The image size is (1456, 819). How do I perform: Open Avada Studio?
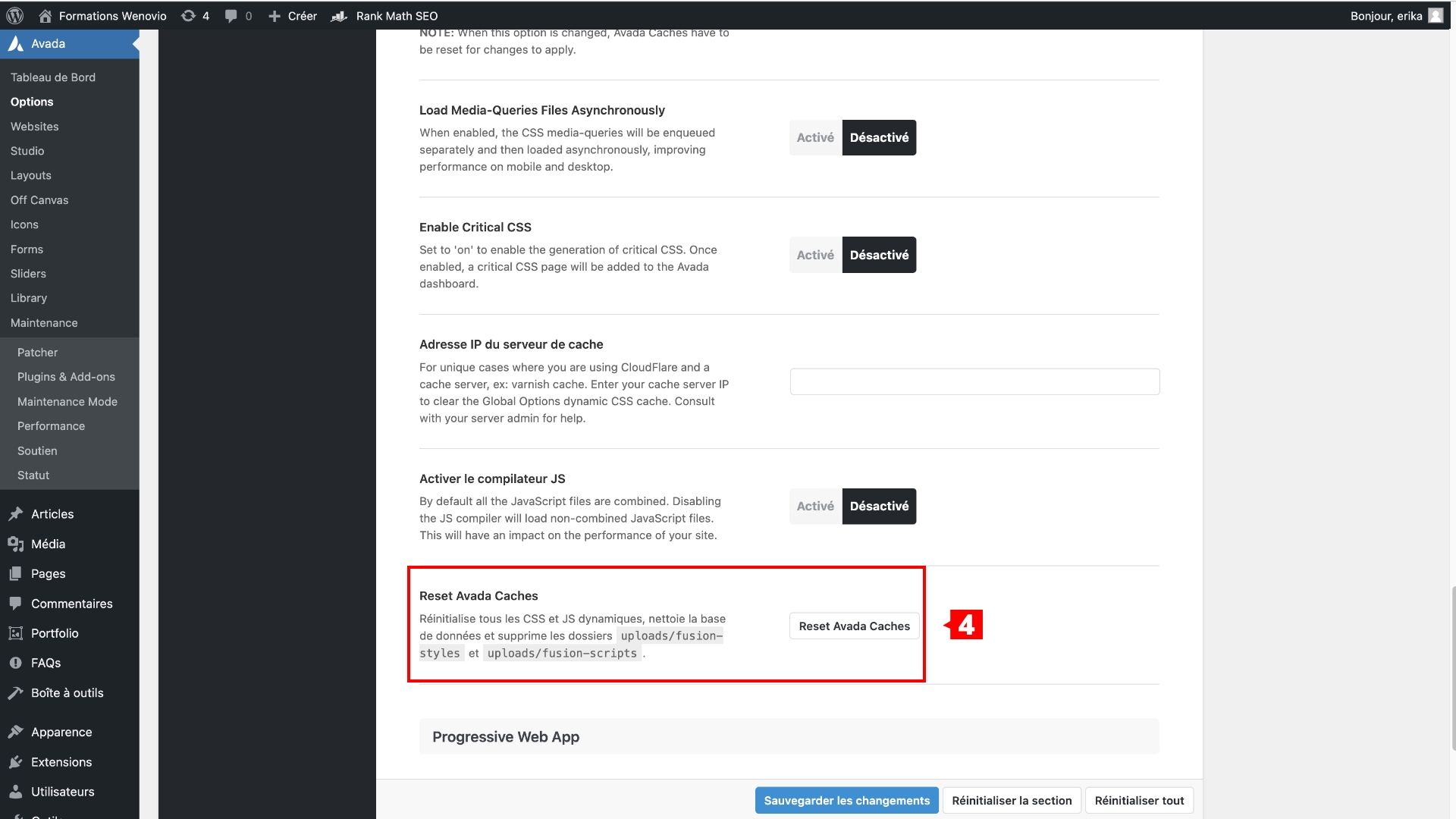(27, 151)
